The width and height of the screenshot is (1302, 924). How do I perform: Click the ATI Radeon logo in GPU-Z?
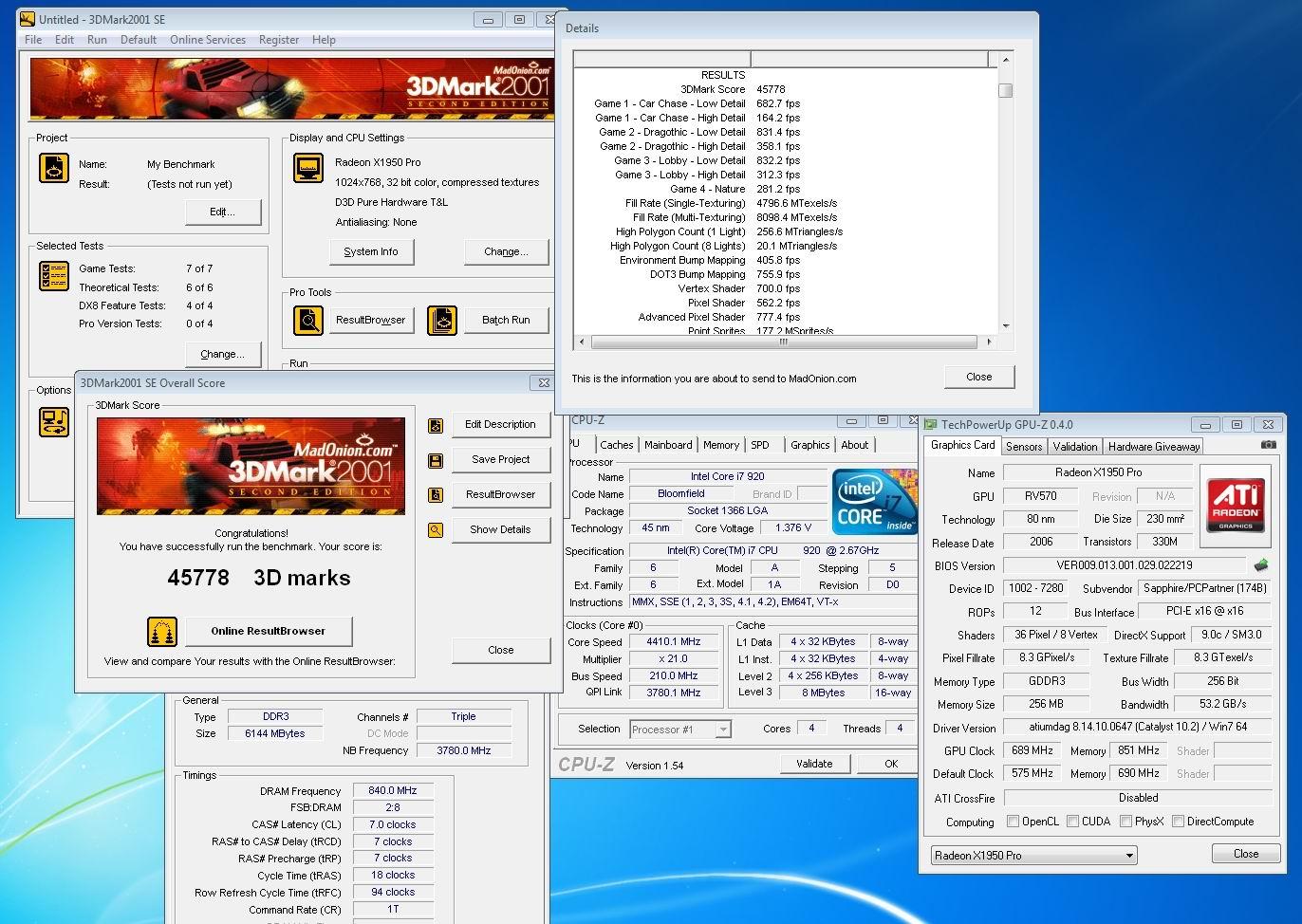1236,506
